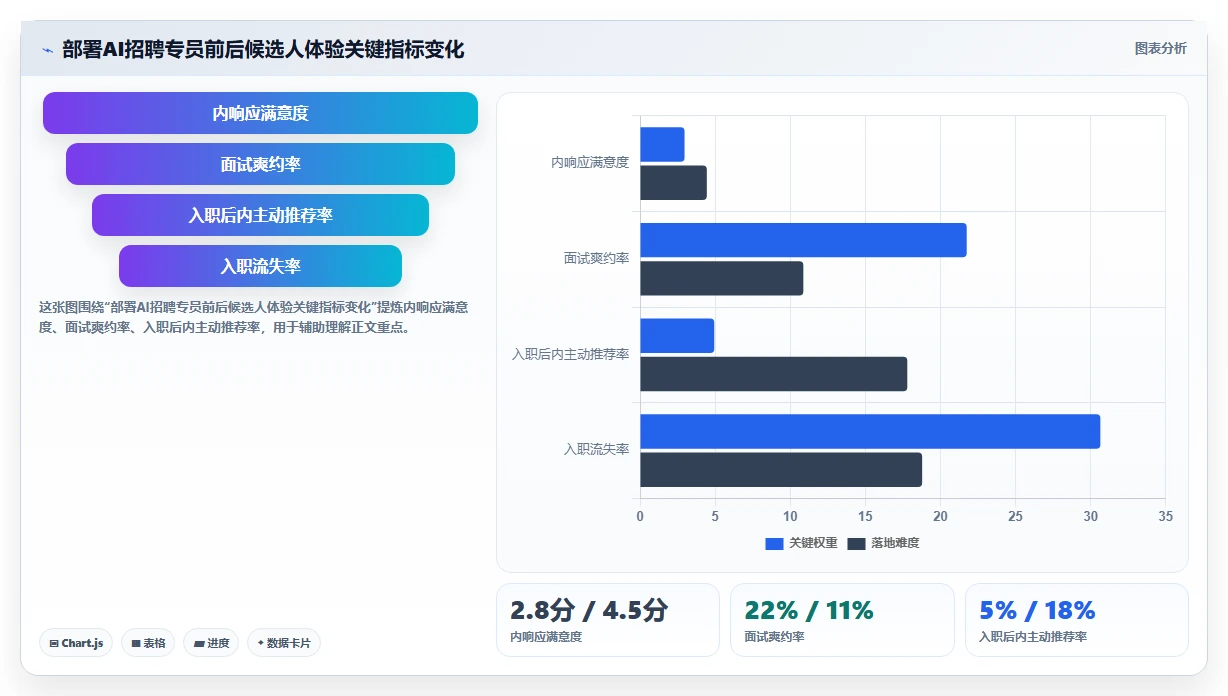
Task: Toggle 关键权重 legend blue swatch
Action: tap(774, 543)
